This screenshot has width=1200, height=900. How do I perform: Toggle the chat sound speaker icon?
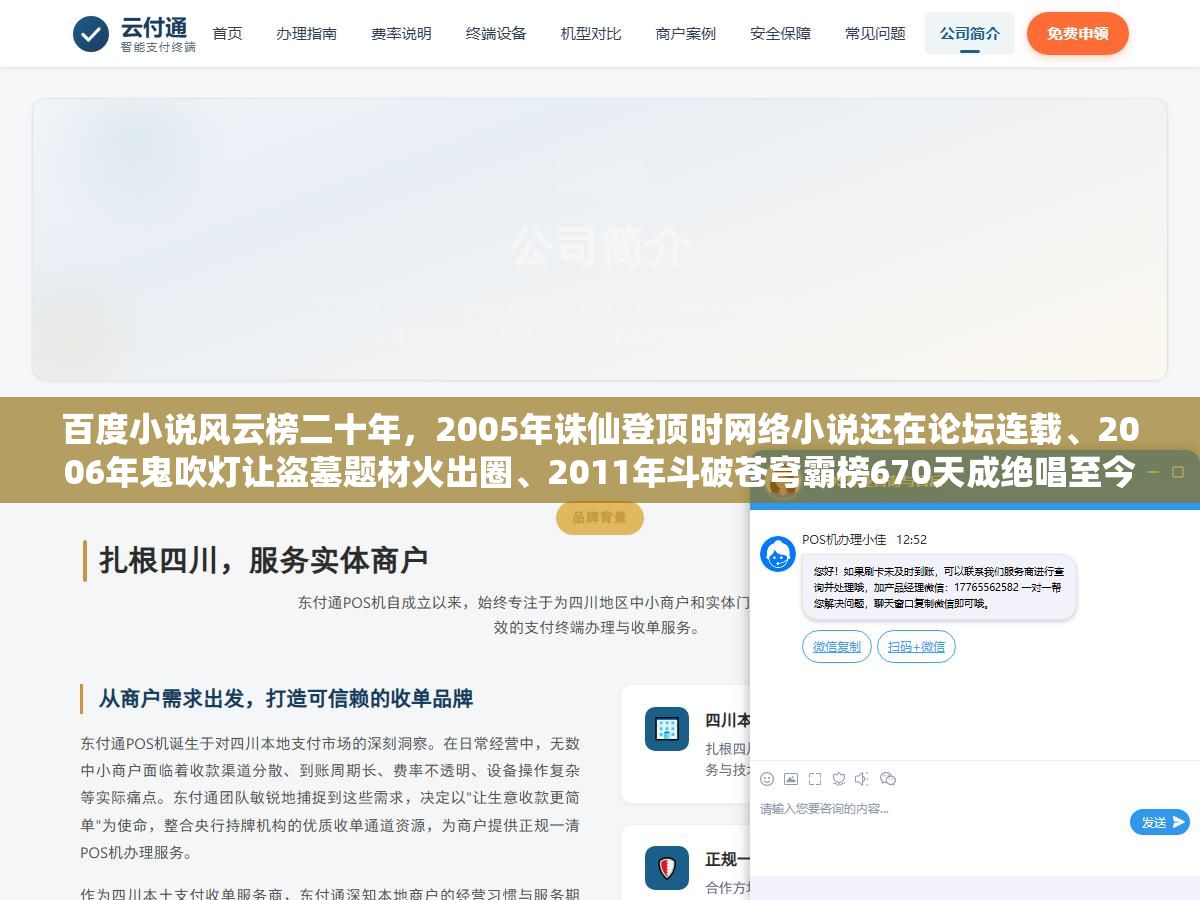pos(862,778)
